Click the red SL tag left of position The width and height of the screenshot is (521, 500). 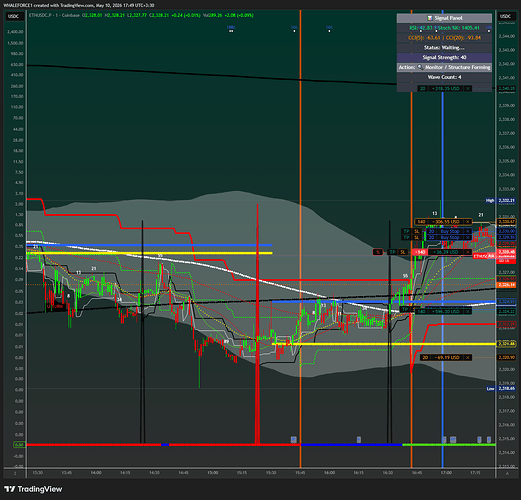(x=378, y=252)
